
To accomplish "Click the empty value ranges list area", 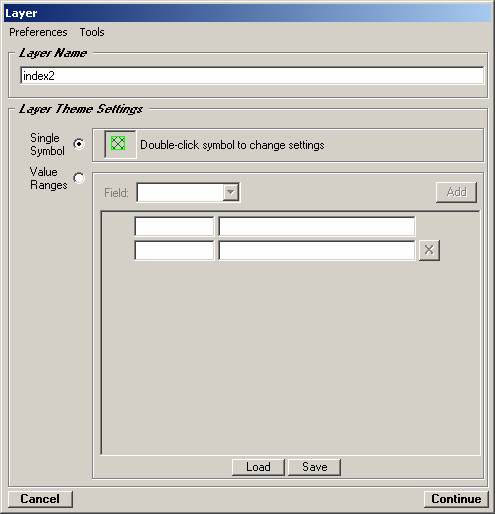I will [290, 357].
